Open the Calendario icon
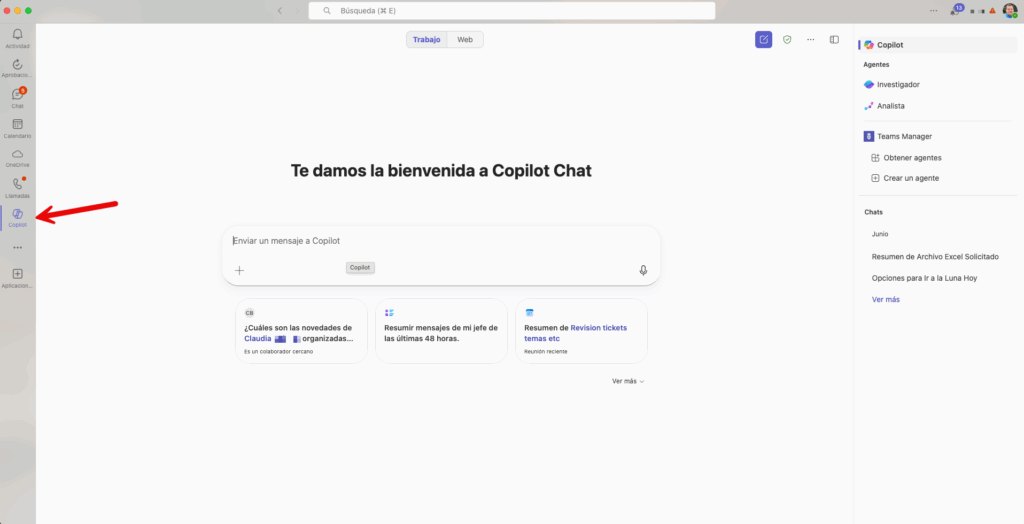Viewport: 1024px width, 524px height. coord(17,126)
